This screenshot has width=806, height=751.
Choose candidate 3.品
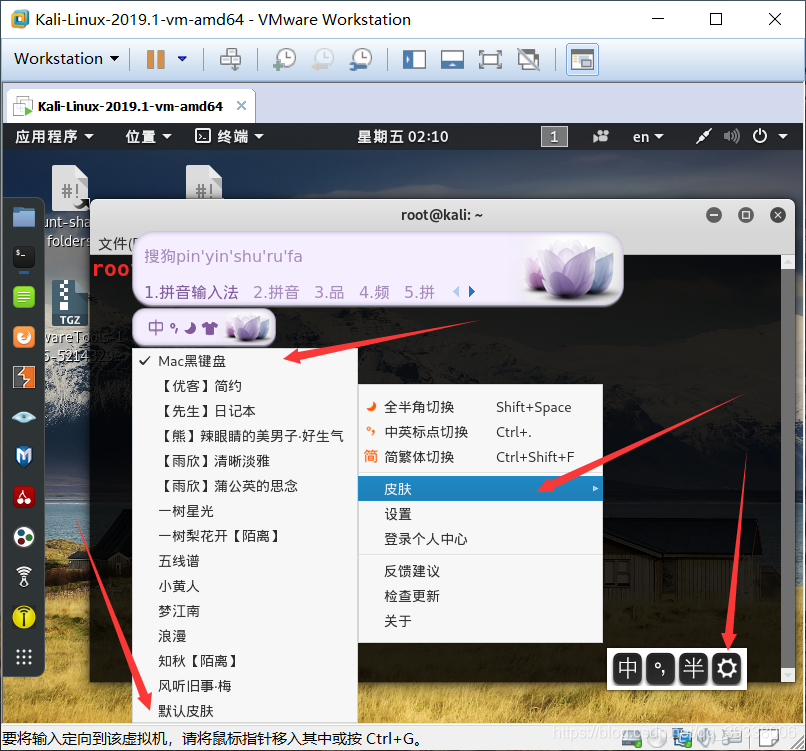tap(329, 292)
